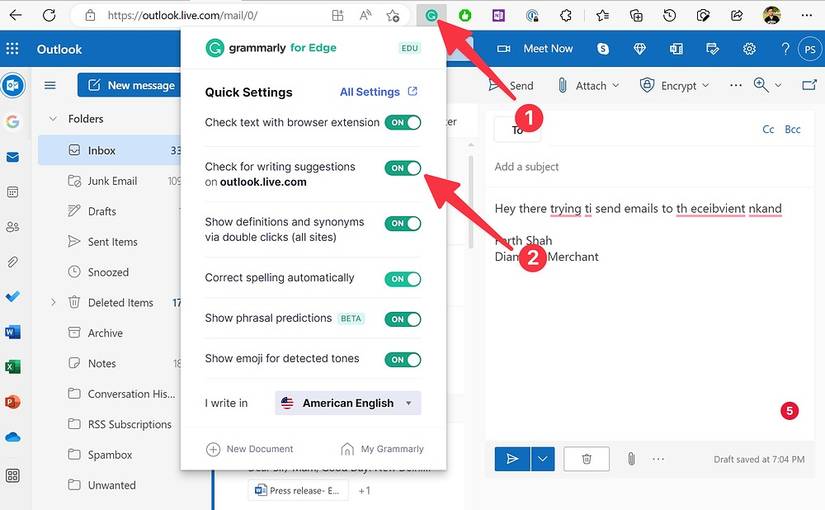Open OneDrive cloud icon in sidebar
The image size is (825, 510).
click(x=13, y=437)
